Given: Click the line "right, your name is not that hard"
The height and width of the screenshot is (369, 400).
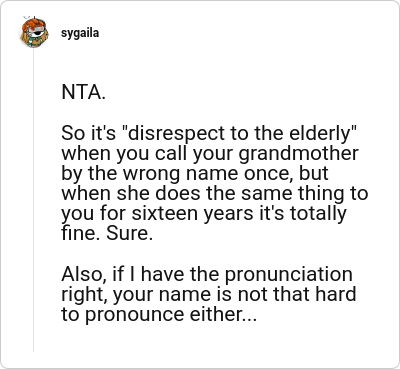Looking at the screenshot, I should (x=209, y=294).
